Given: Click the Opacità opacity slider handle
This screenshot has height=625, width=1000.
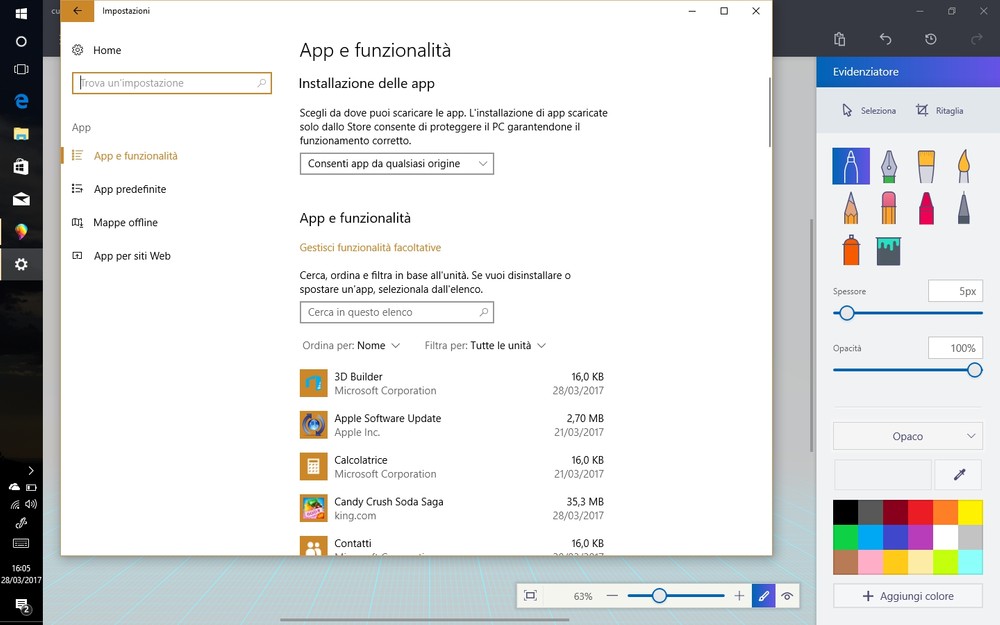Looking at the screenshot, I should coord(974,370).
